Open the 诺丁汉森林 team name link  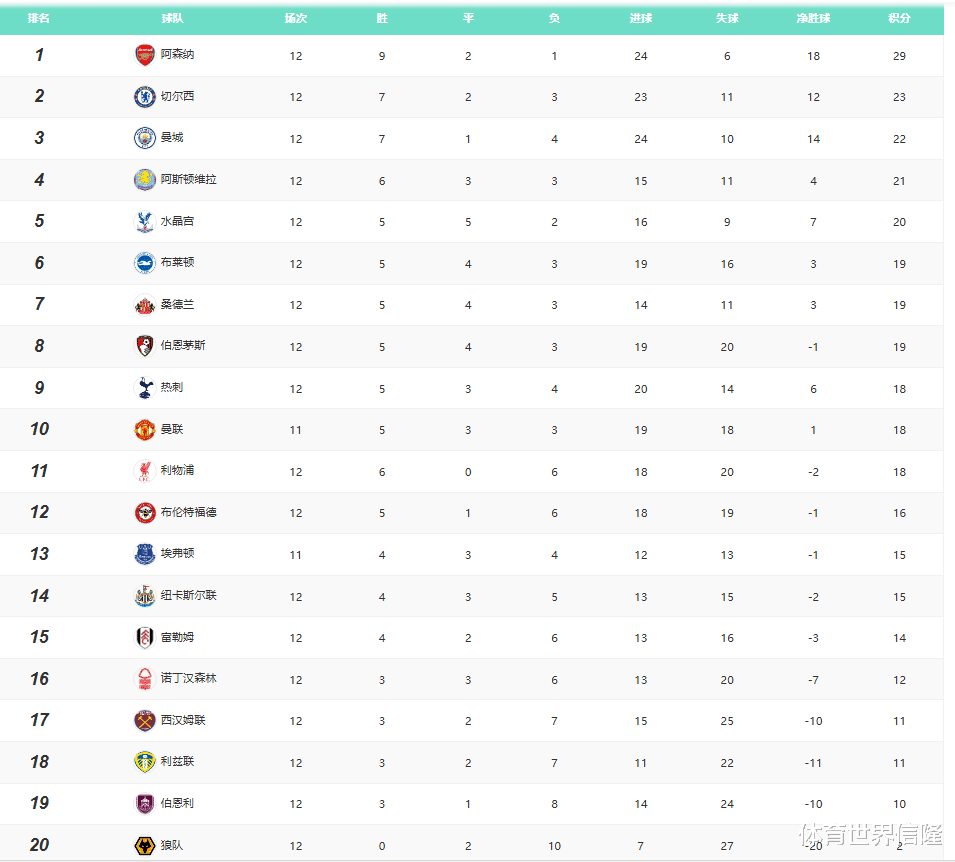click(x=188, y=679)
